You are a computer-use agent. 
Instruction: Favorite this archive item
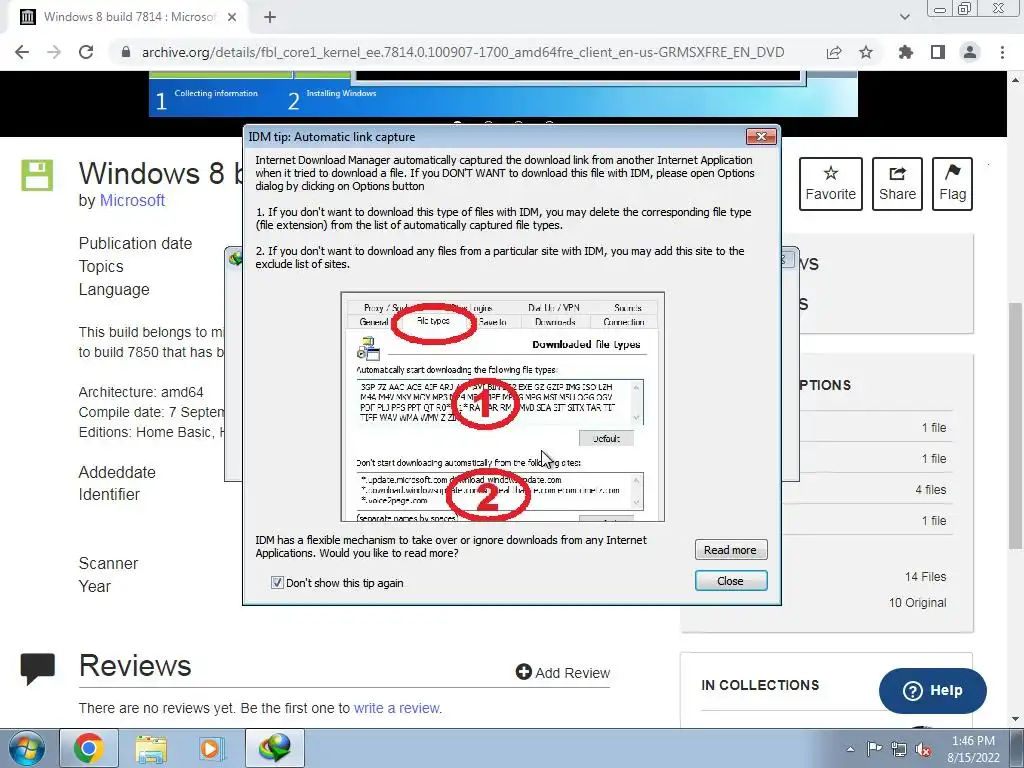click(831, 184)
